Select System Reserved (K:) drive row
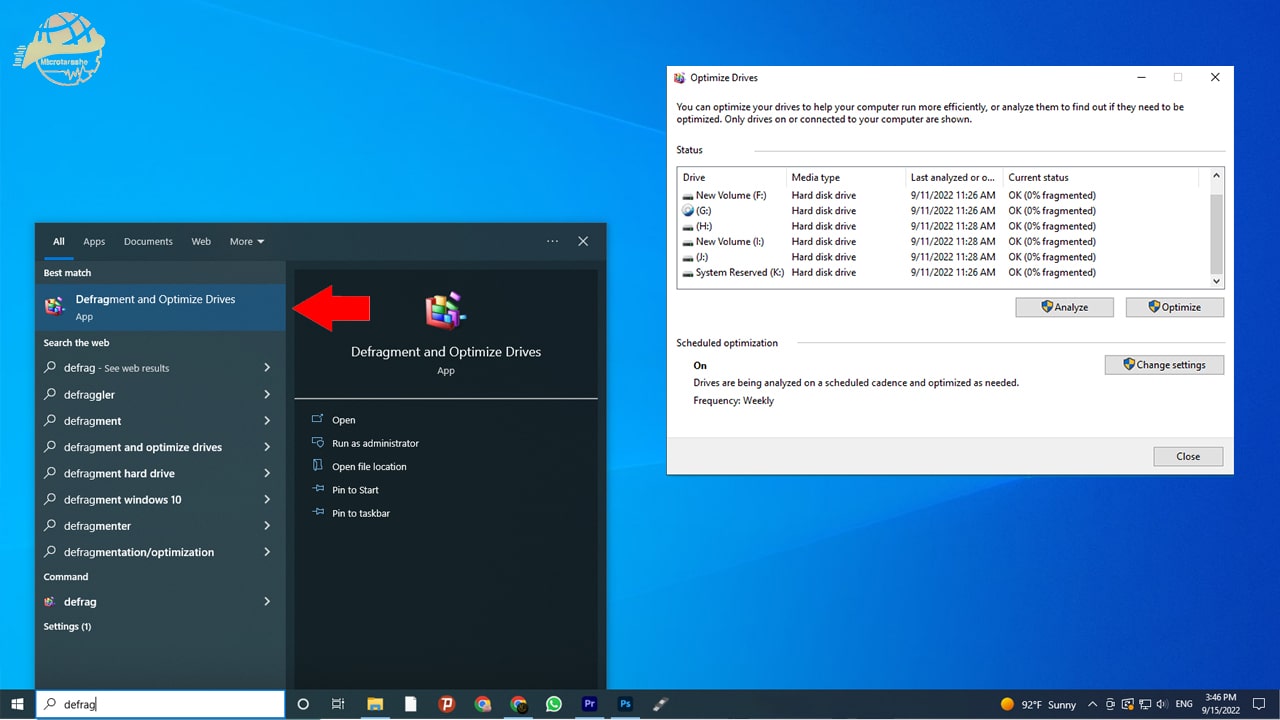The height and width of the screenshot is (720, 1280). tap(943, 272)
